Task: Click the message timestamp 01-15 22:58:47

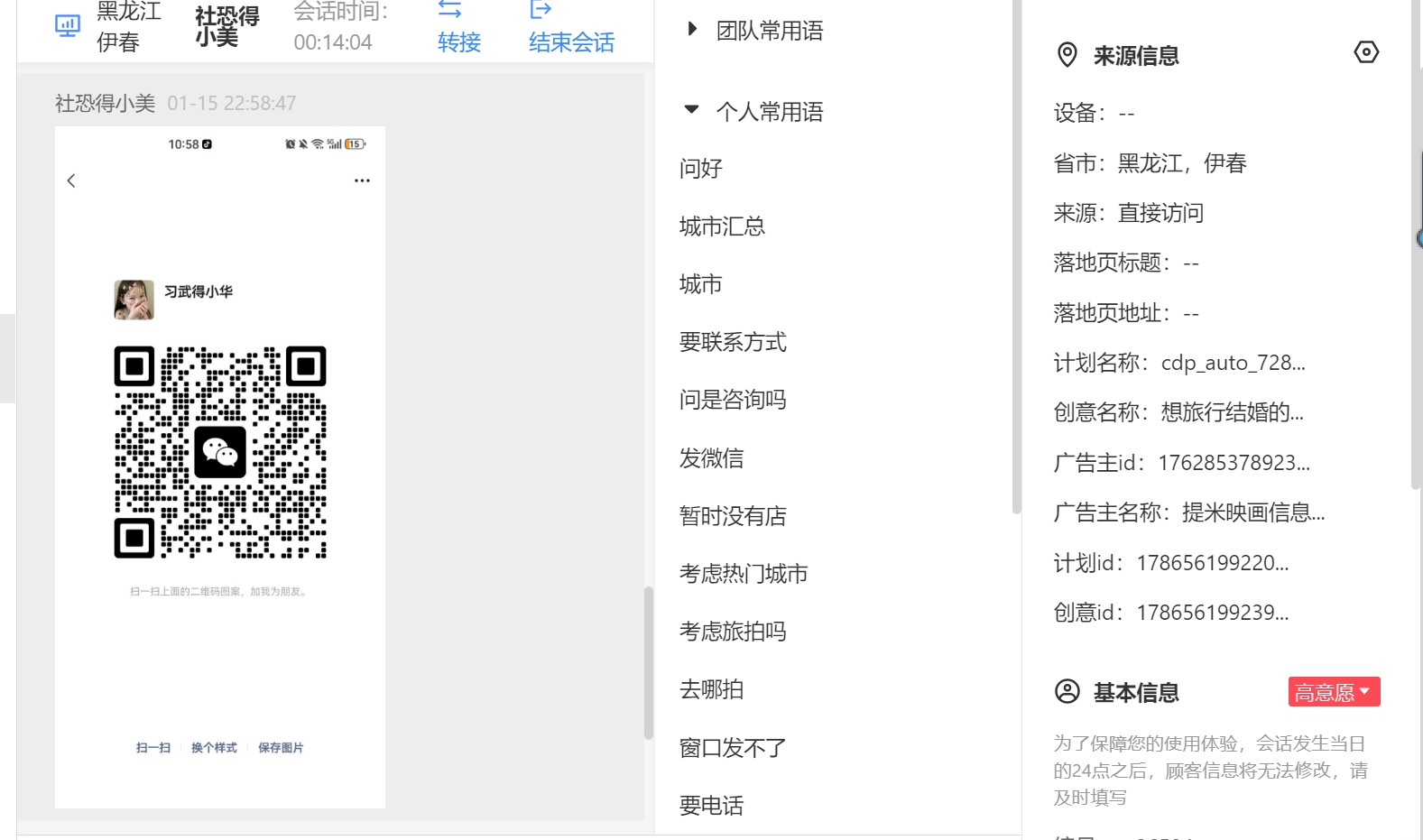Action: (232, 104)
